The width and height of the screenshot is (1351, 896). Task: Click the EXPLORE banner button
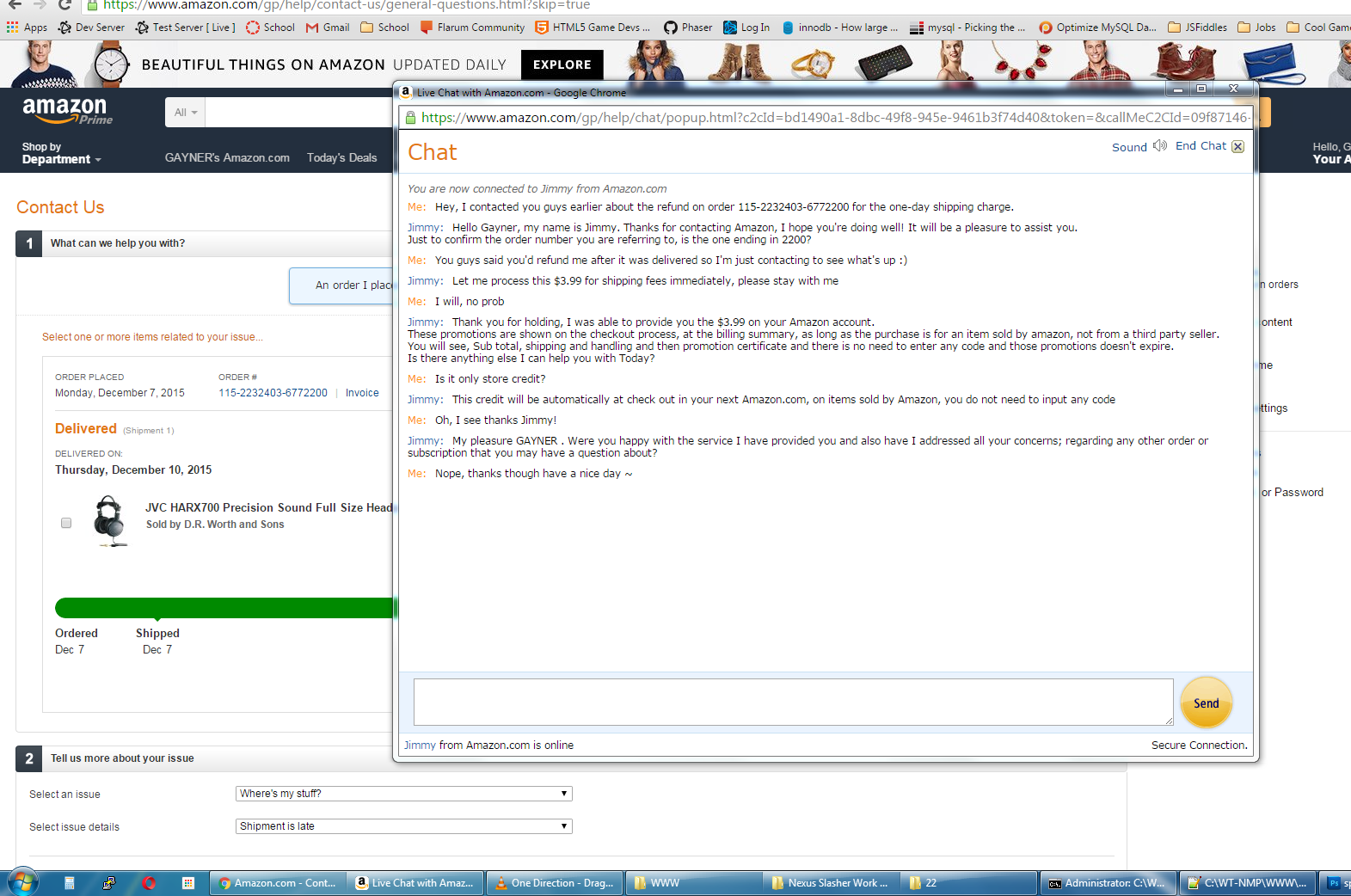(x=562, y=64)
